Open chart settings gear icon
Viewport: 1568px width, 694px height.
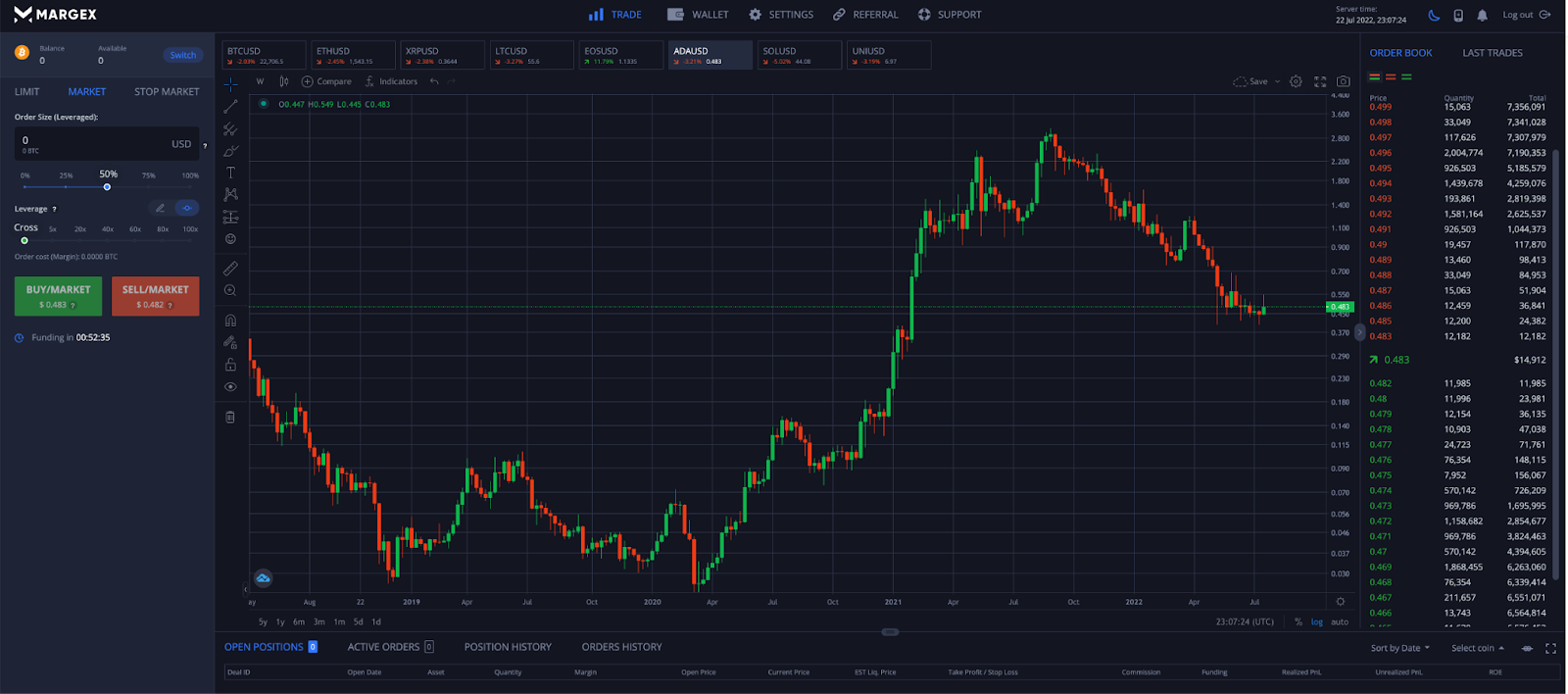pyautogui.click(x=1296, y=81)
